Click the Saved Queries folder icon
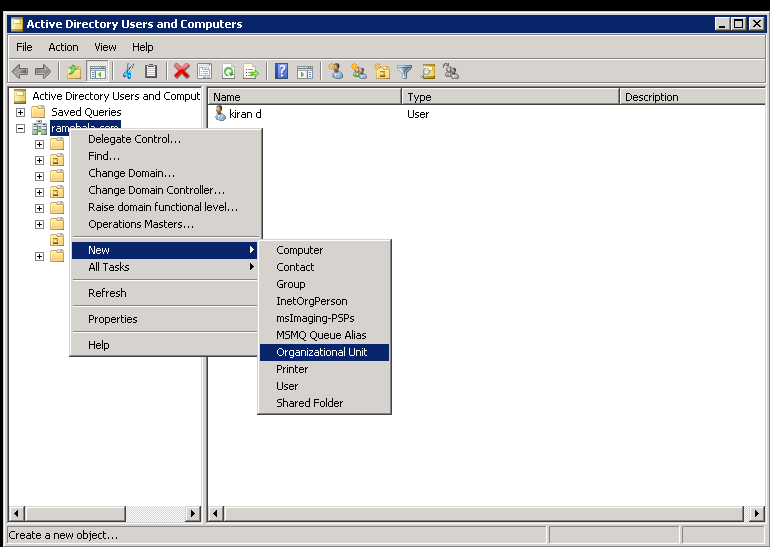Screen dimensions: 770x547 click(x=38, y=112)
